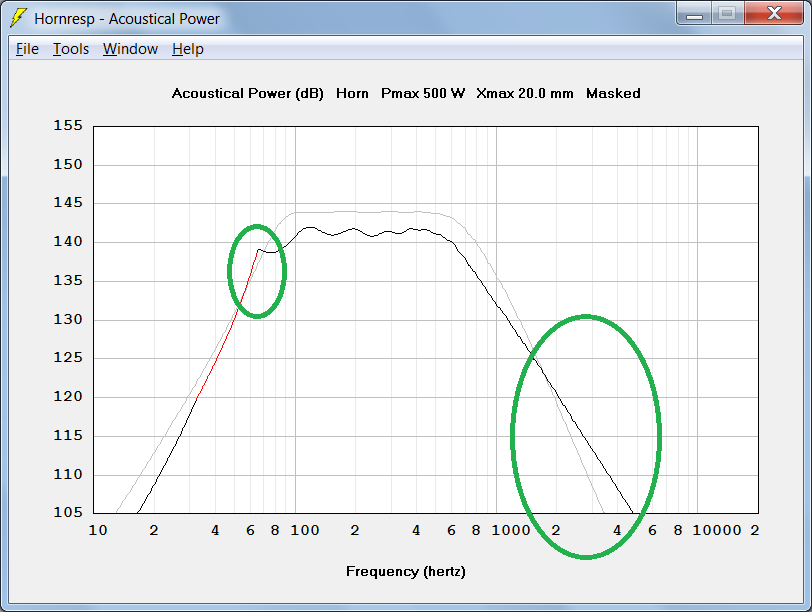Viewport: 812px width, 612px height.
Task: Click the 105 dB y-axis value
Action: pyautogui.click(x=68, y=513)
